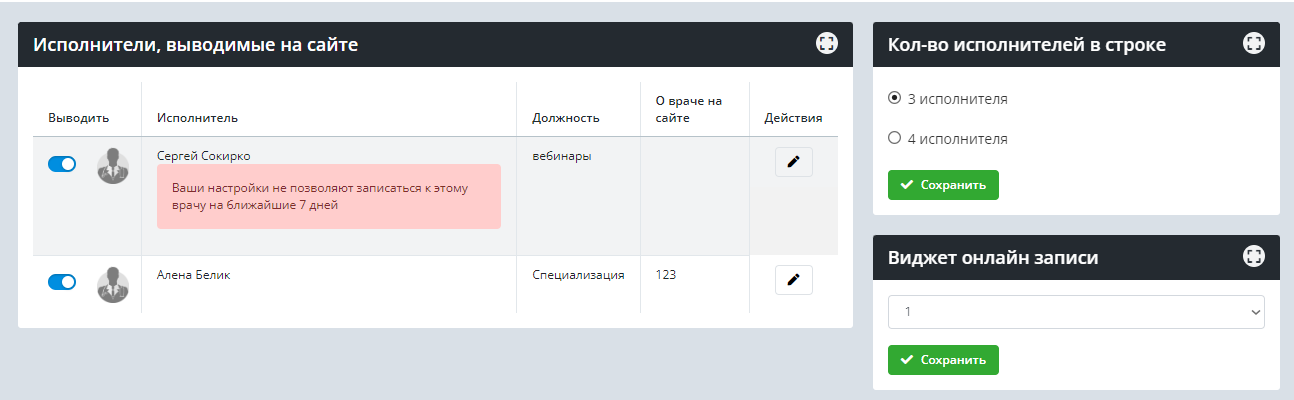Open the online booking widget dropdown
The width and height of the screenshot is (1294, 400).
coord(1076,312)
